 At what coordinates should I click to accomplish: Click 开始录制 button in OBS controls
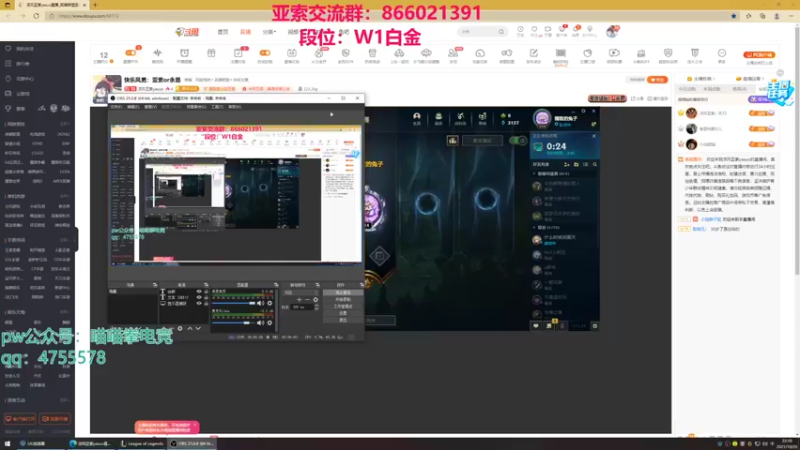(343, 299)
